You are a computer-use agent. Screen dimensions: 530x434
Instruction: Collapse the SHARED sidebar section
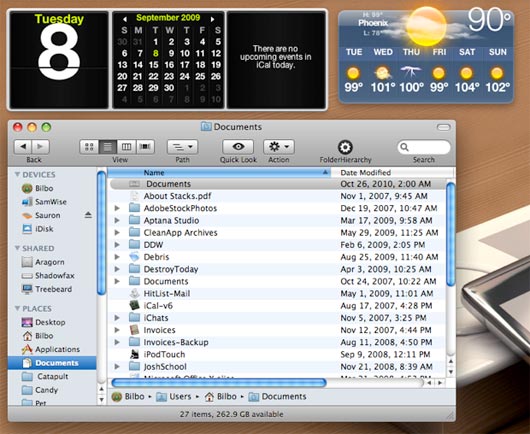tap(17, 248)
